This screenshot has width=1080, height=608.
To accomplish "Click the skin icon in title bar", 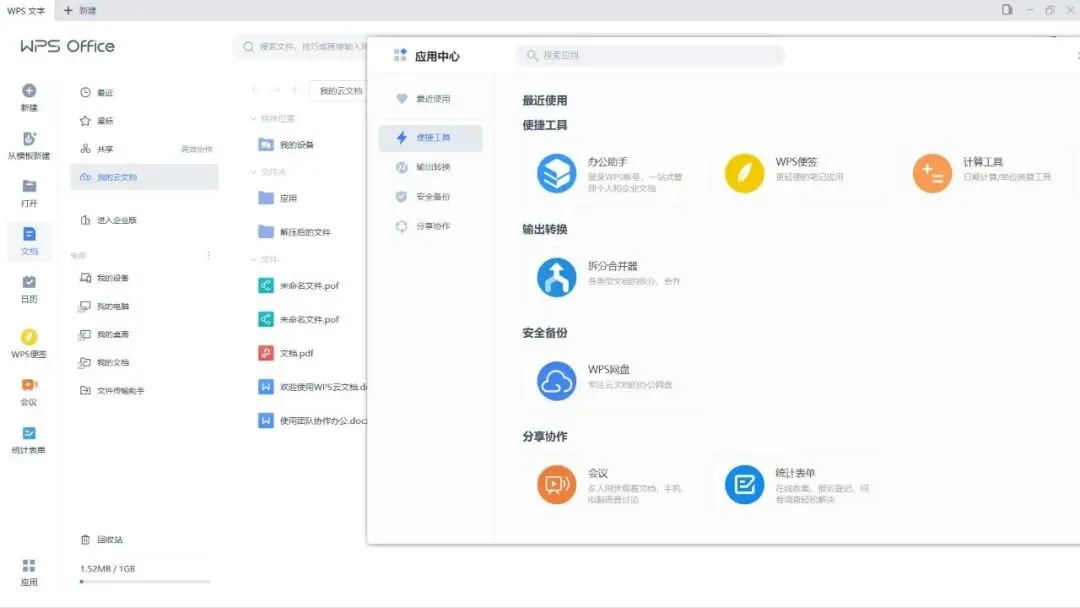I will [1007, 10].
